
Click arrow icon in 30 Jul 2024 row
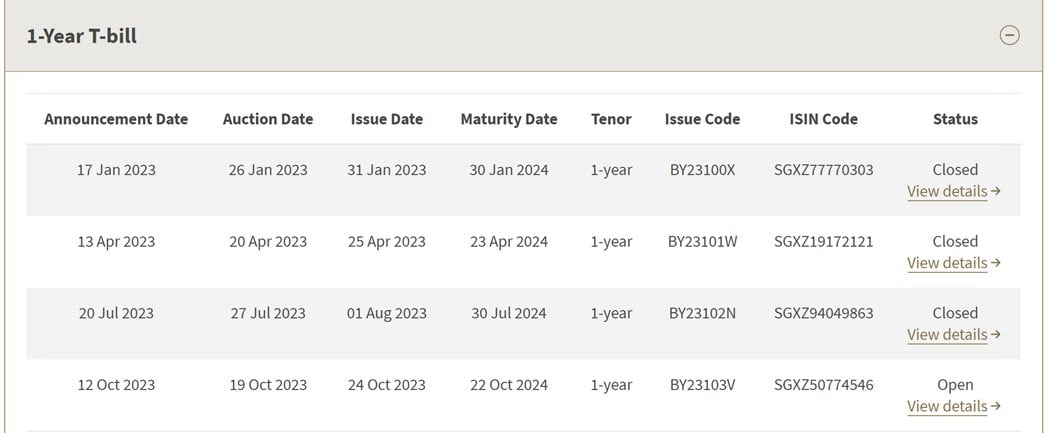996,335
